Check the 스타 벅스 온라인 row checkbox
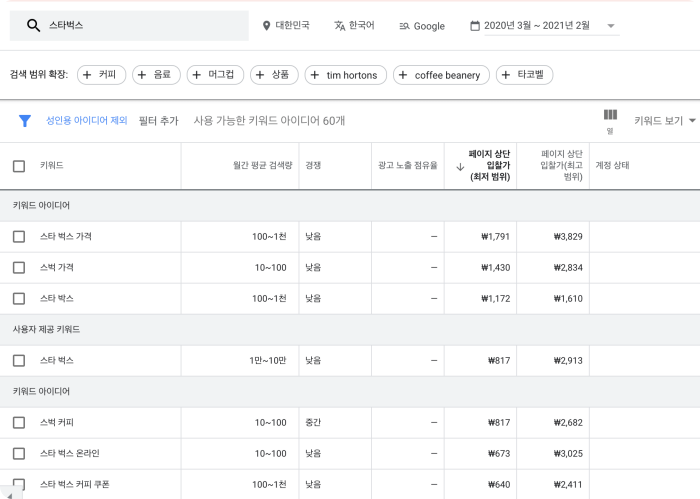The width and height of the screenshot is (700, 499). pyautogui.click(x=19, y=453)
